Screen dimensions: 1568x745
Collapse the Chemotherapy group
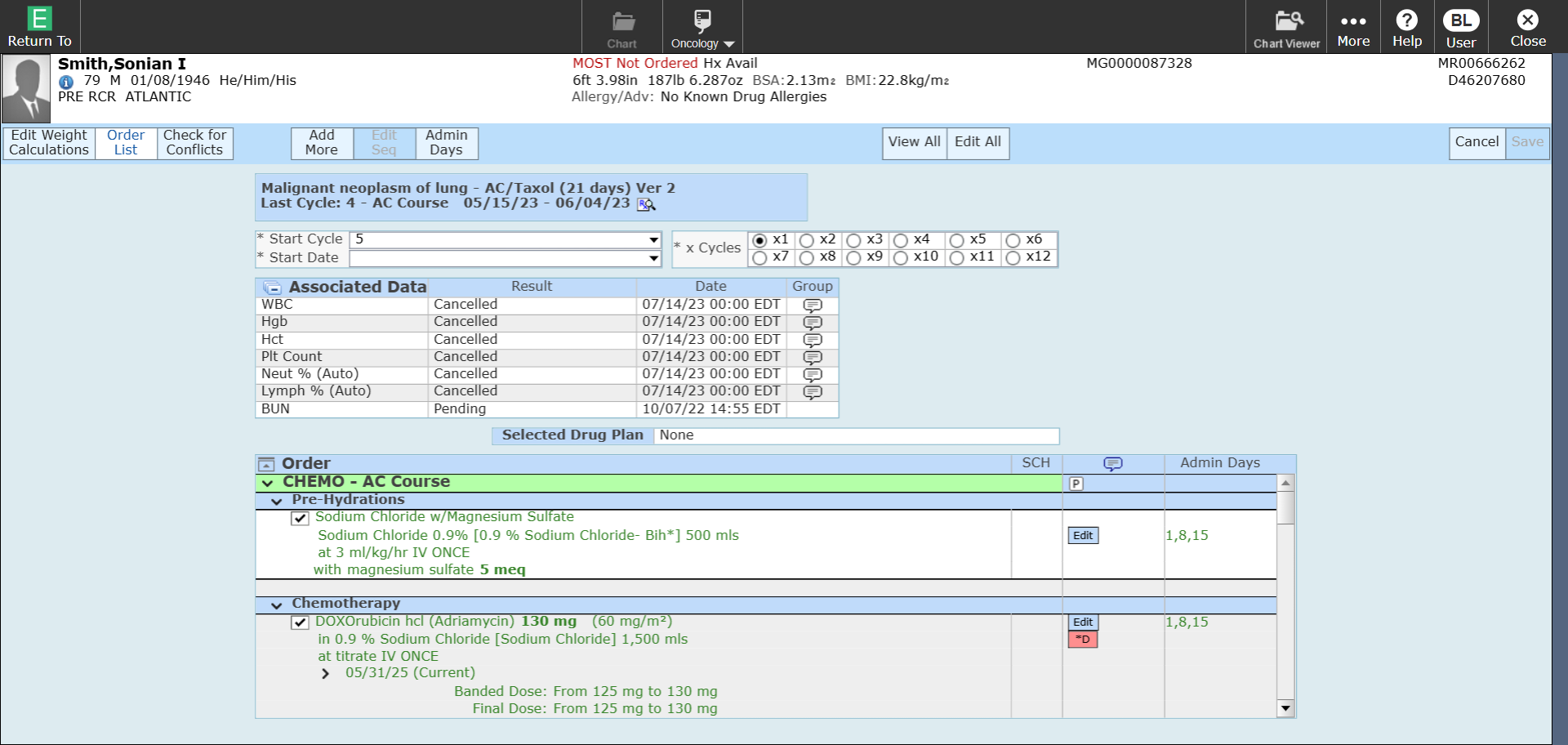click(x=277, y=605)
